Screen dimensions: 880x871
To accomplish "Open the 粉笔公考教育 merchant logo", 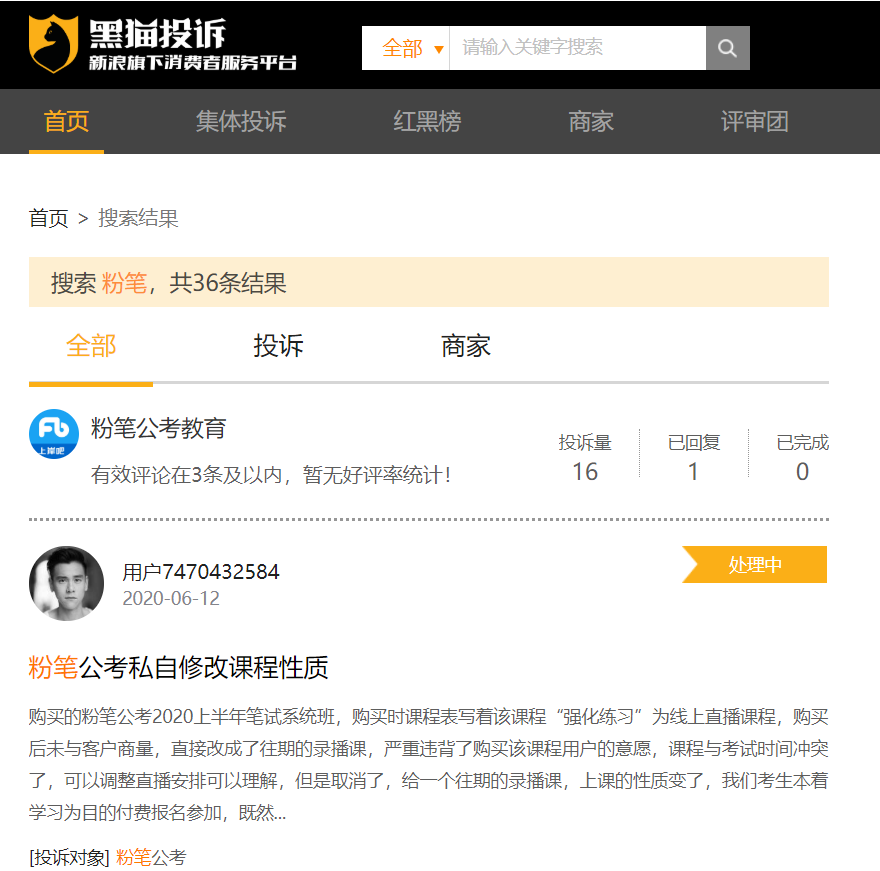I will pos(54,434).
